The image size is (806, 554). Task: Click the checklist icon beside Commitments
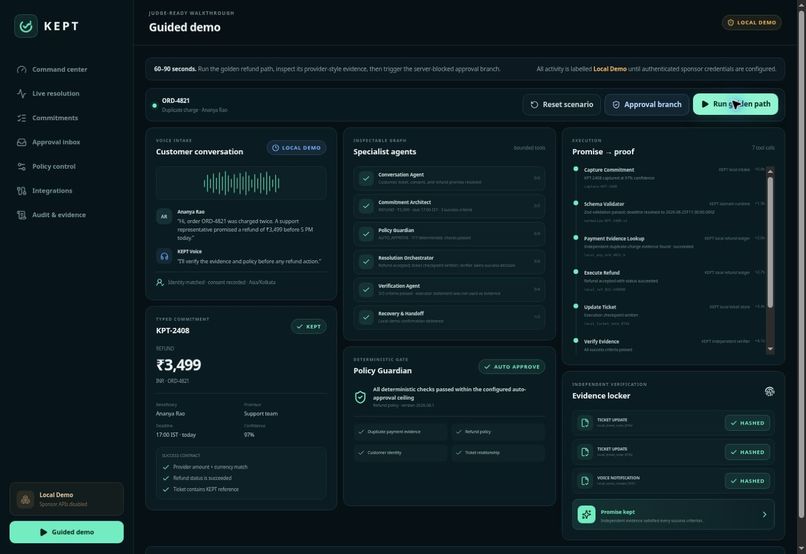tap(22, 118)
